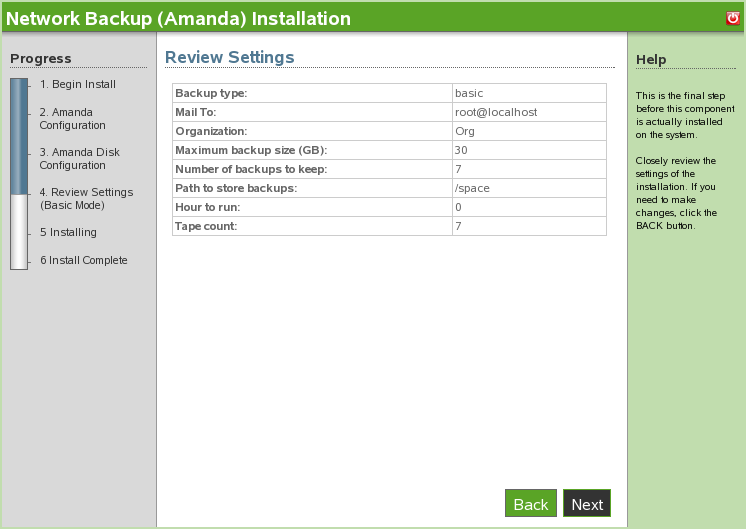The width and height of the screenshot is (746, 529).
Task: Click the 'Organization:' label
Action: (x=211, y=131)
